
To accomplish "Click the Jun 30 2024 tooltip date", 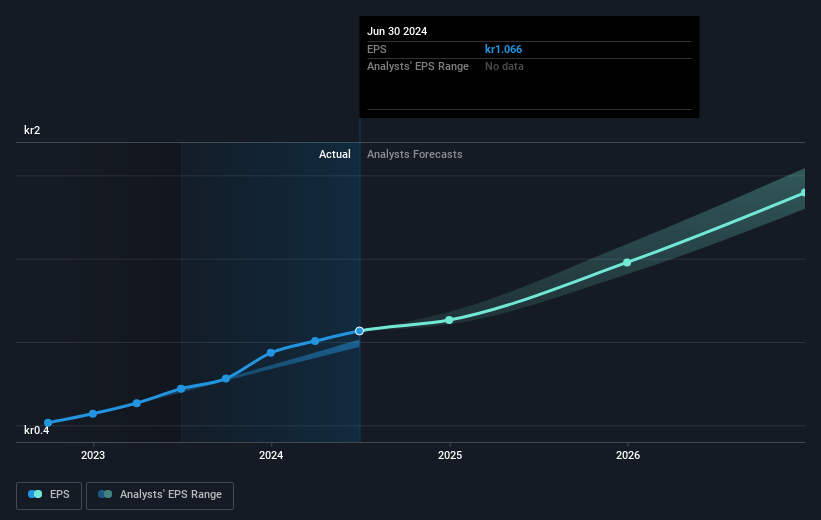I will 397,31.
